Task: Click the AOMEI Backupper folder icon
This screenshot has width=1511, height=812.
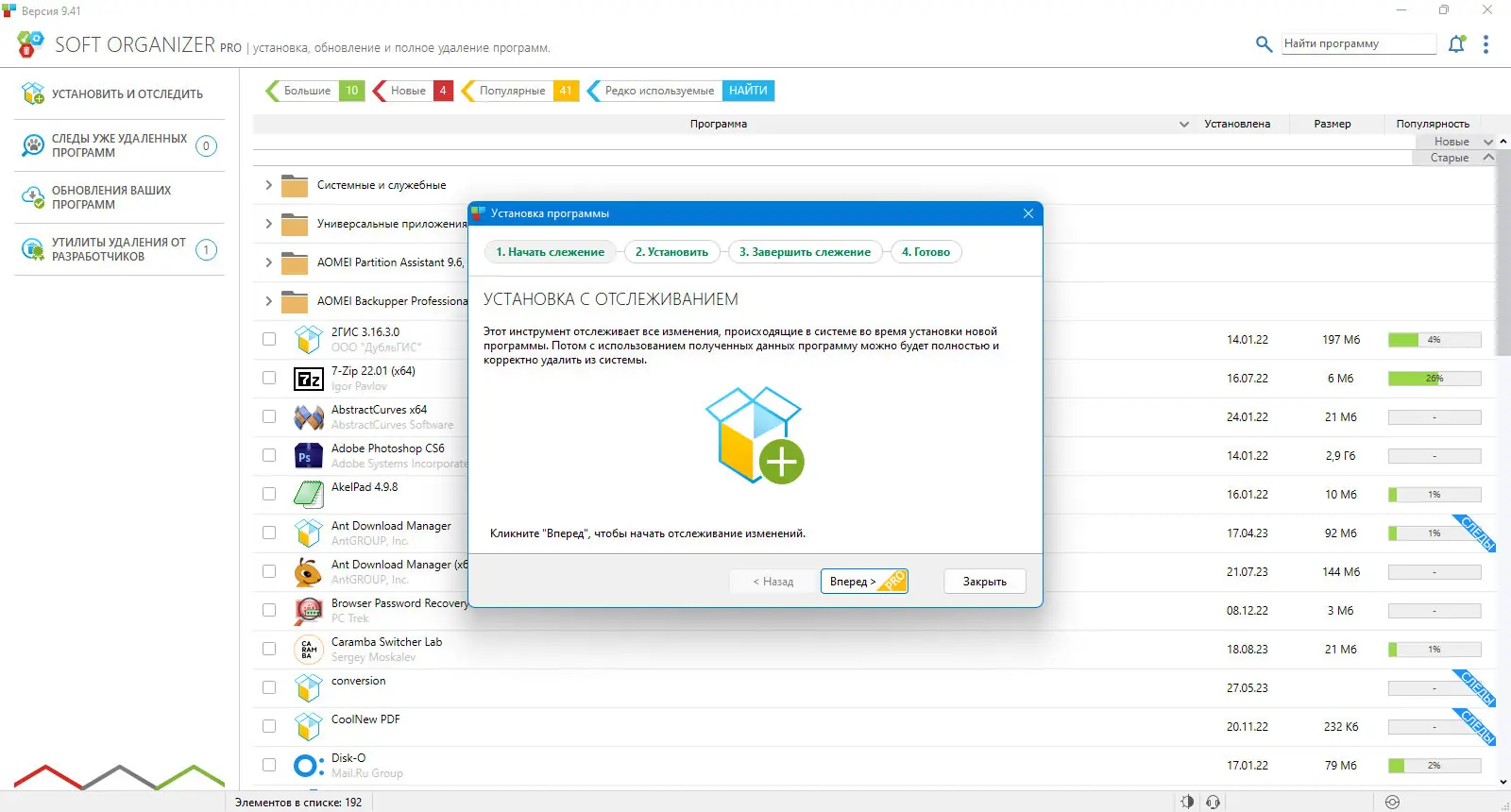Action: pos(295,302)
